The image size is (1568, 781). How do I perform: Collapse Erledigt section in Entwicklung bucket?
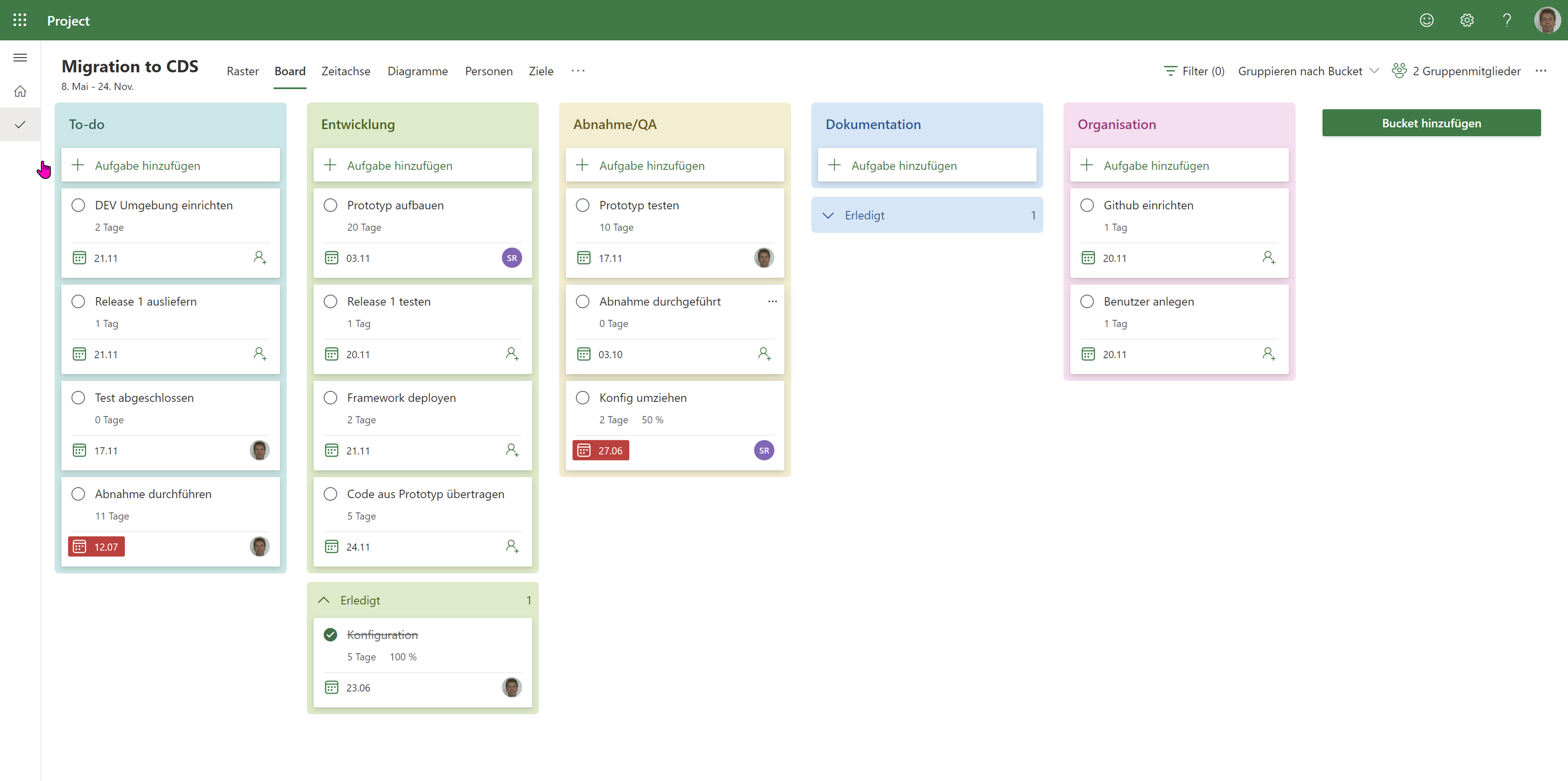(x=324, y=600)
